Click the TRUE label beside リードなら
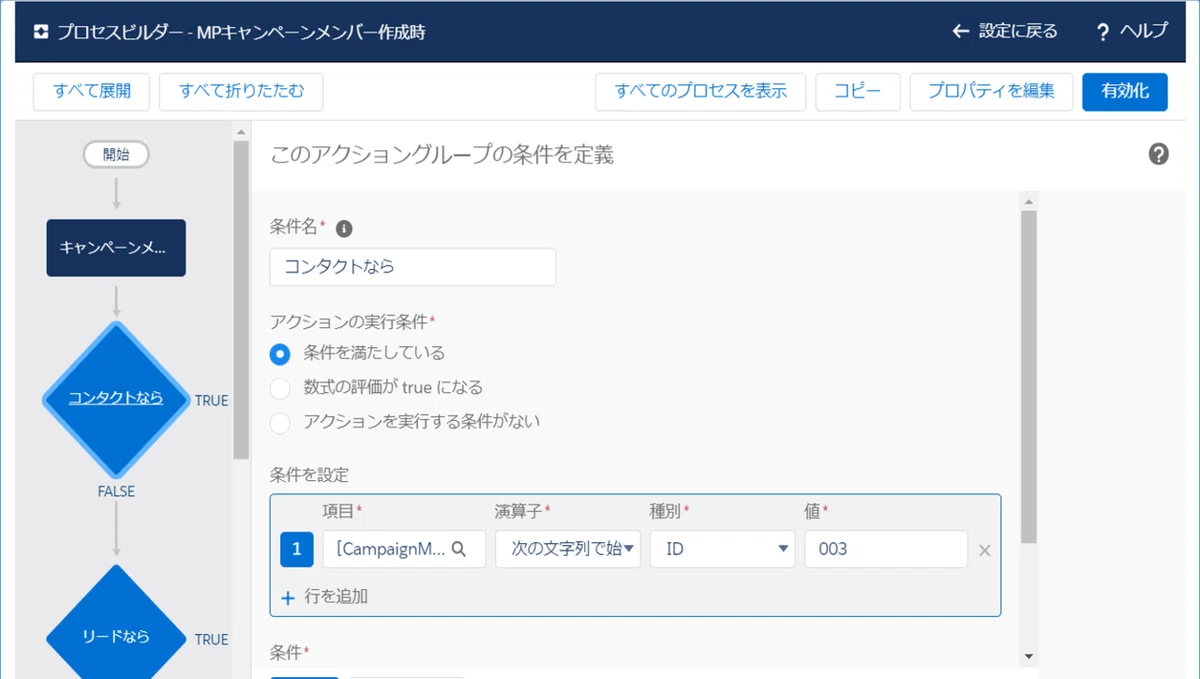Viewport: 1200px width, 679px height. point(211,639)
